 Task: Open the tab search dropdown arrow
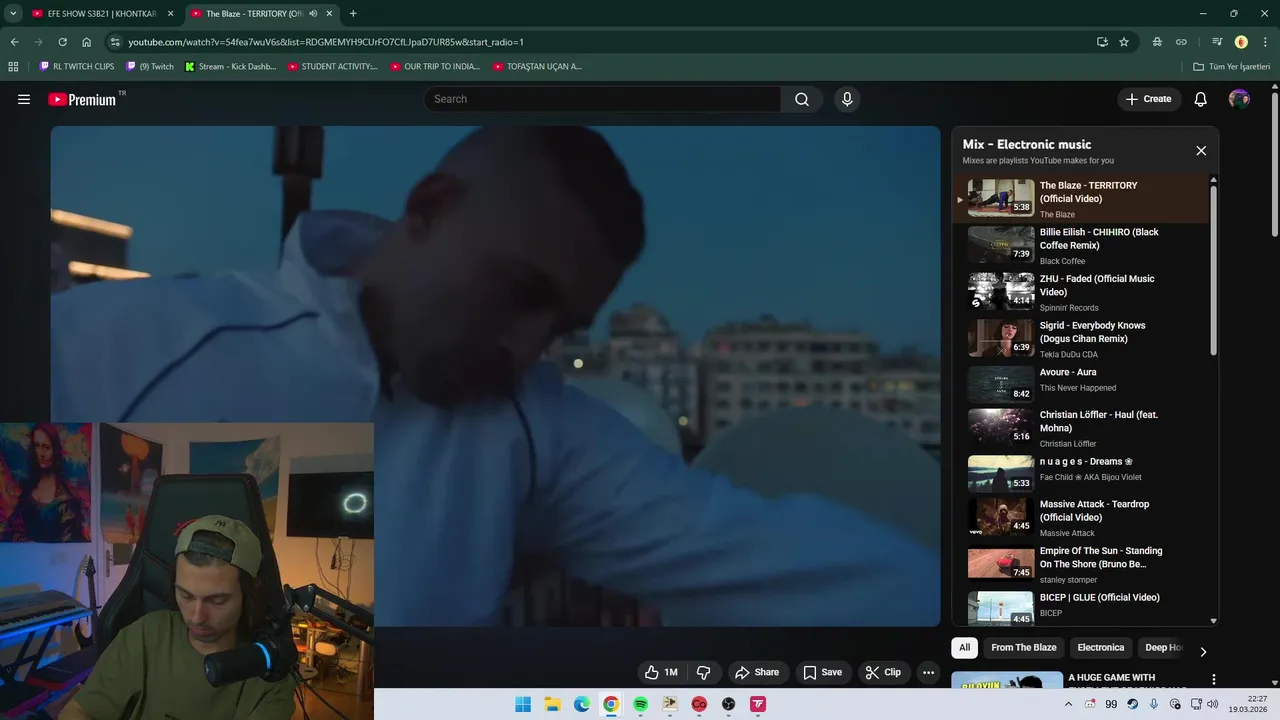click(12, 14)
